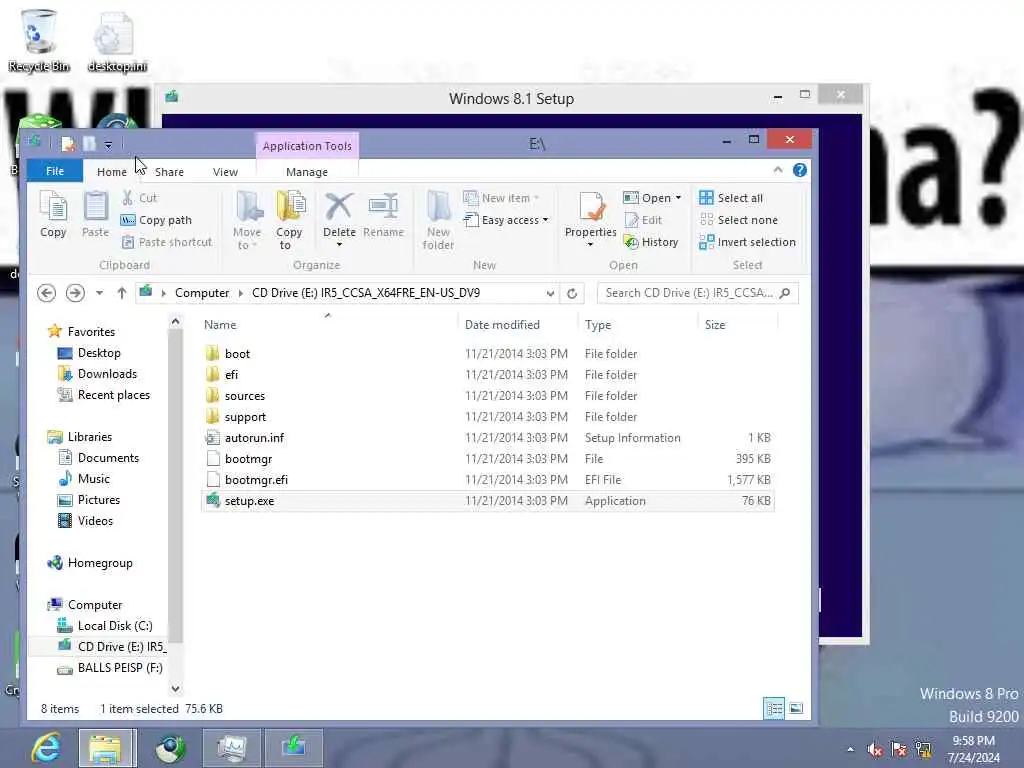1024x768 pixels.
Task: Choose Copy path in the ribbon
Action: tap(156, 220)
